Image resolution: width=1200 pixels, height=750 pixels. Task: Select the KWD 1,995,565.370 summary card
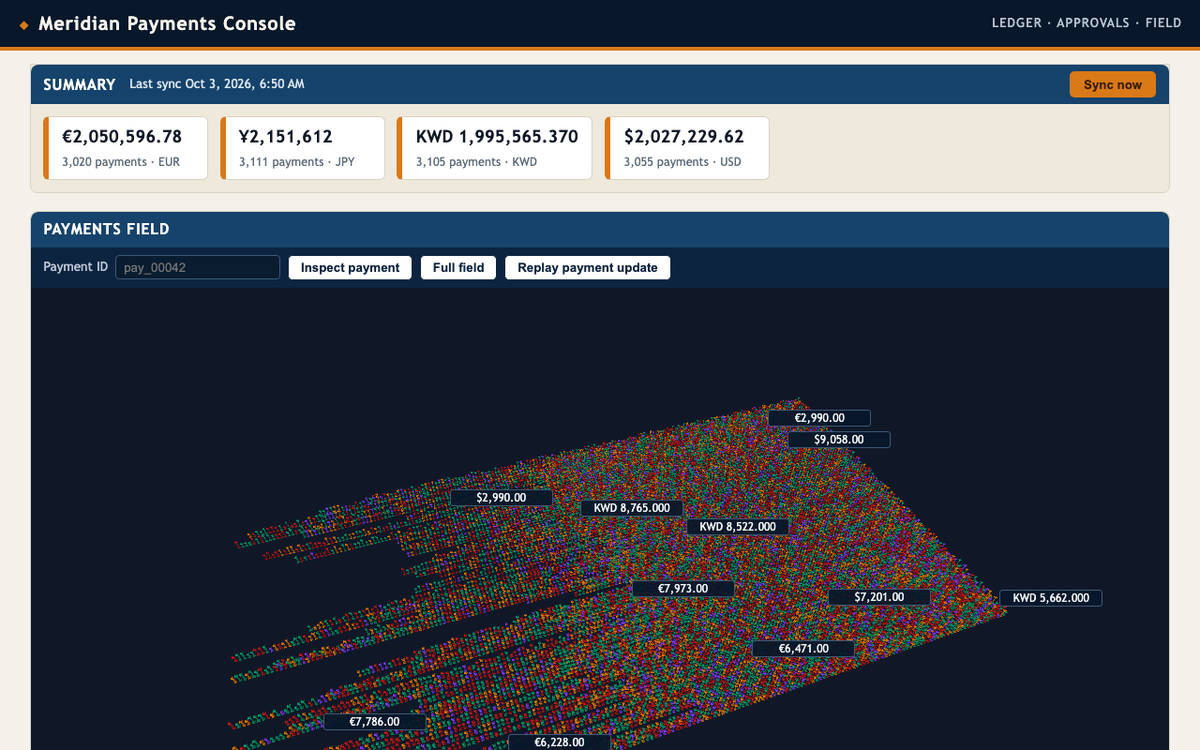[495, 148]
